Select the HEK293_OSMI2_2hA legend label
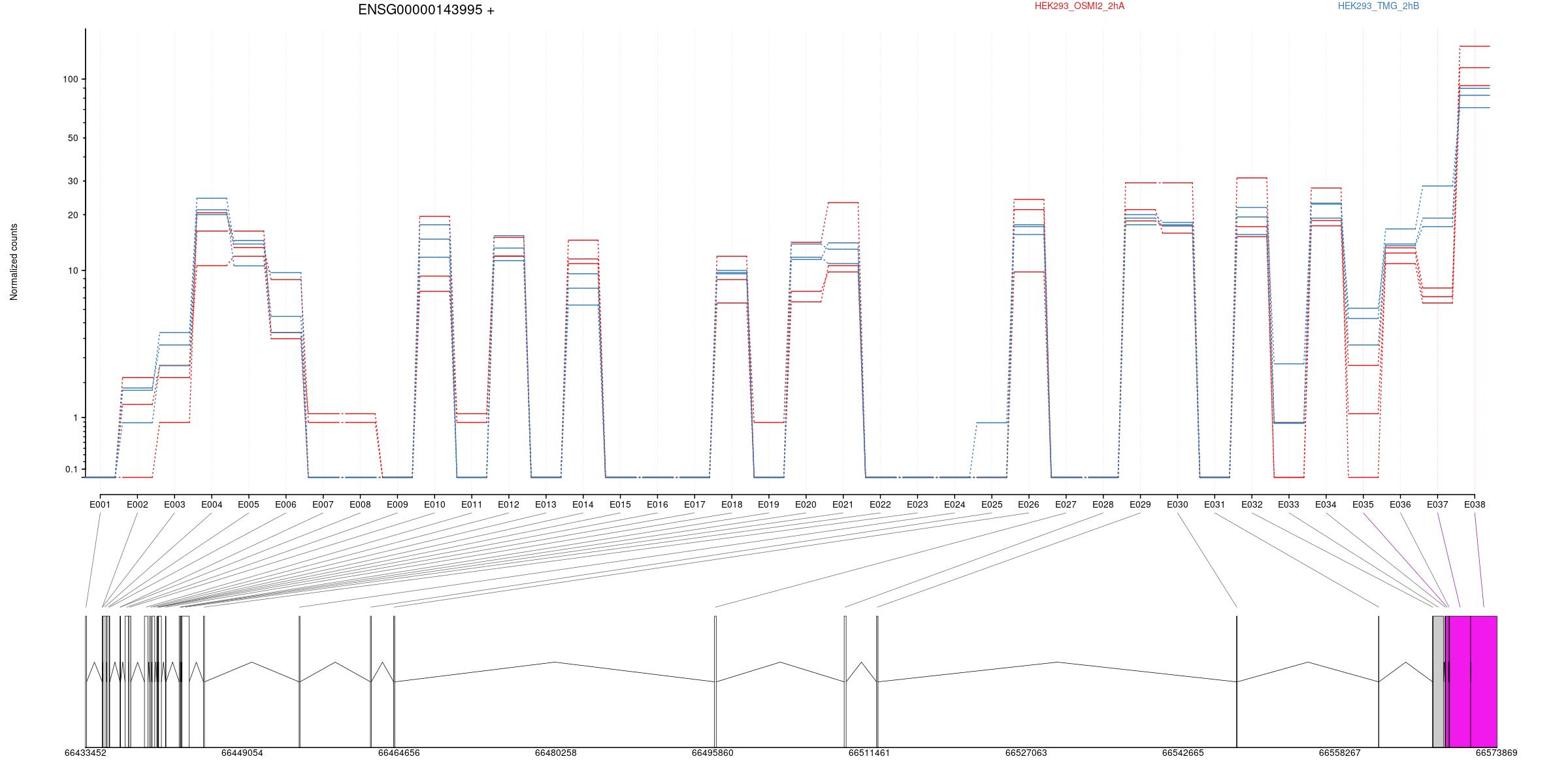Image resolution: width=1568 pixels, height=784 pixels. (x=1079, y=6)
